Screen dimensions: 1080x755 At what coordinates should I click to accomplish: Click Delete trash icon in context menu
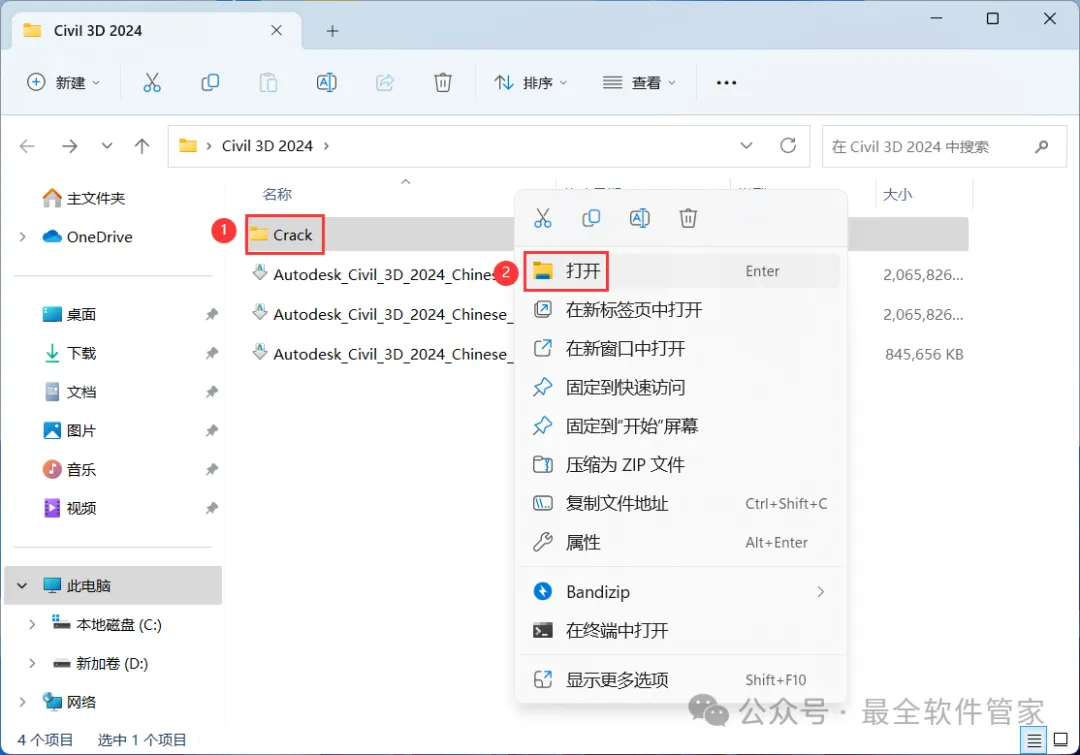(688, 218)
